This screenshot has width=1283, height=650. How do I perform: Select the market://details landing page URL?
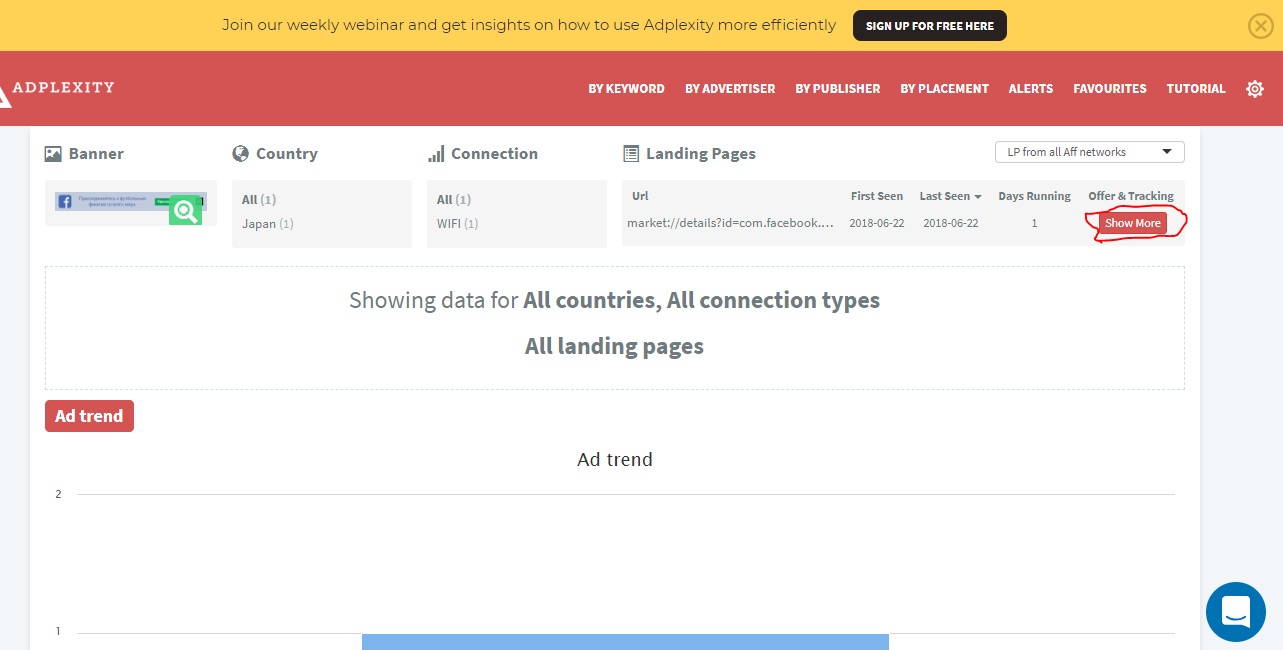click(x=730, y=223)
